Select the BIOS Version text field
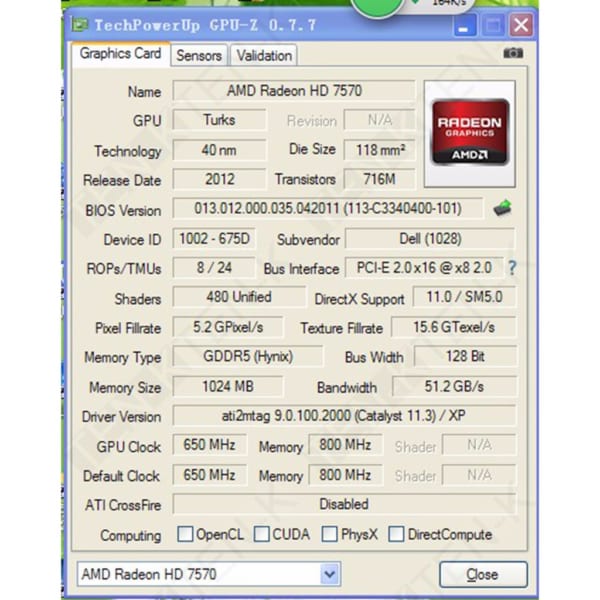The width and height of the screenshot is (600, 600). pos(327,209)
